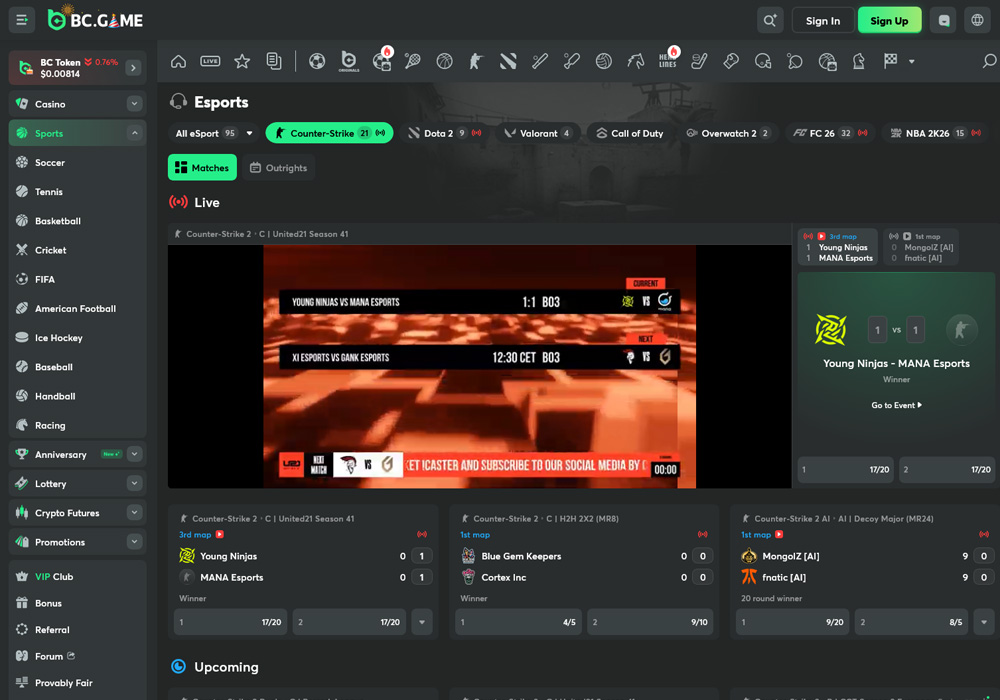Switch to the Outrights view
The width and height of the screenshot is (1000, 700).
pos(279,167)
